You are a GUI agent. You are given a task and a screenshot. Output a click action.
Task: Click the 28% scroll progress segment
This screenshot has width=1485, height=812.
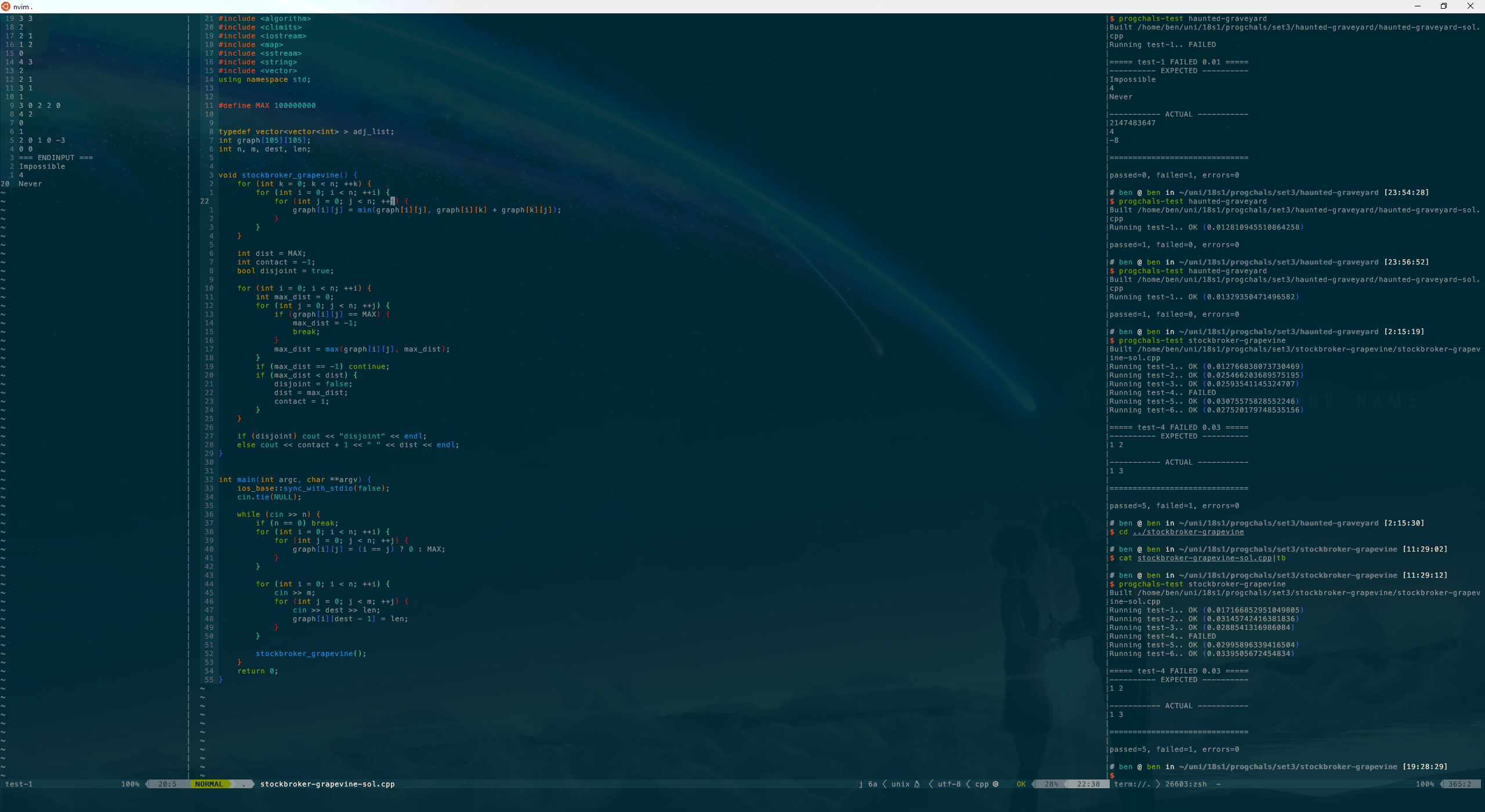click(1051, 784)
